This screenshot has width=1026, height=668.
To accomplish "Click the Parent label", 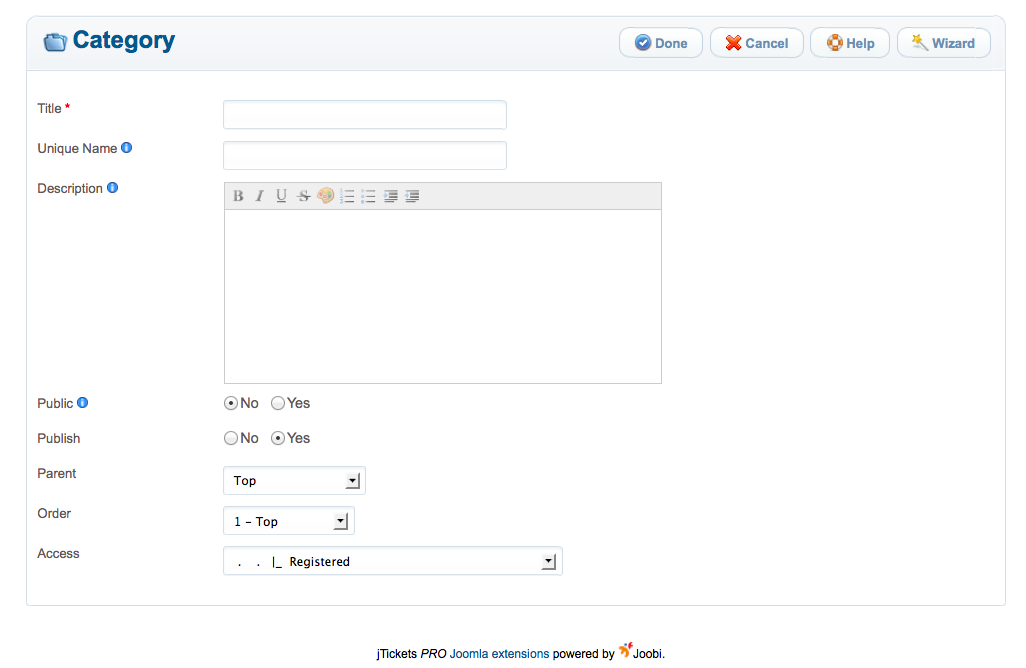I will pos(57,473).
